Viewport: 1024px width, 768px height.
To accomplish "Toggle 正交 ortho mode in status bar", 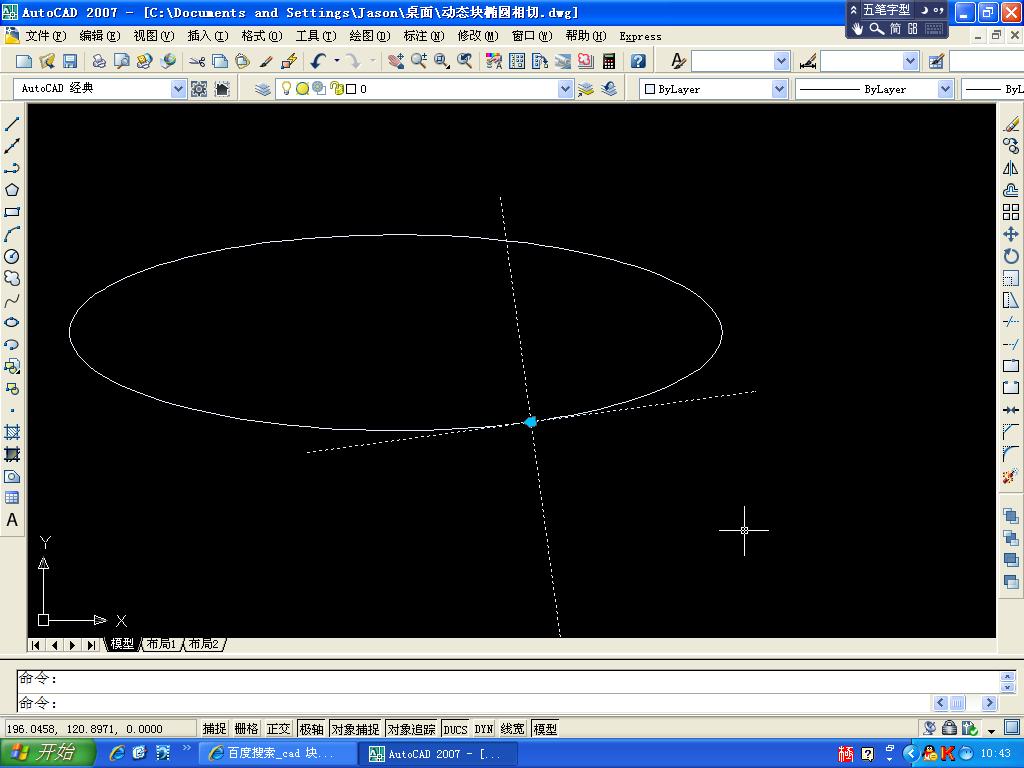I will click(x=278, y=729).
